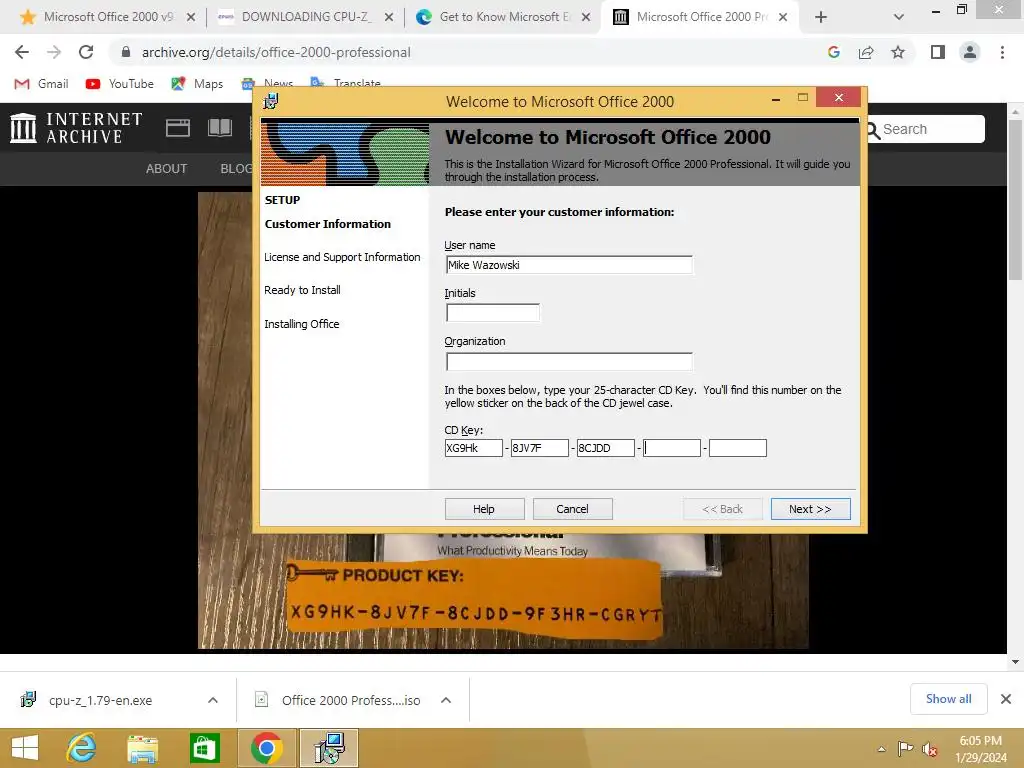Open the YouTube bookmark
The image size is (1024, 768).
(120, 84)
